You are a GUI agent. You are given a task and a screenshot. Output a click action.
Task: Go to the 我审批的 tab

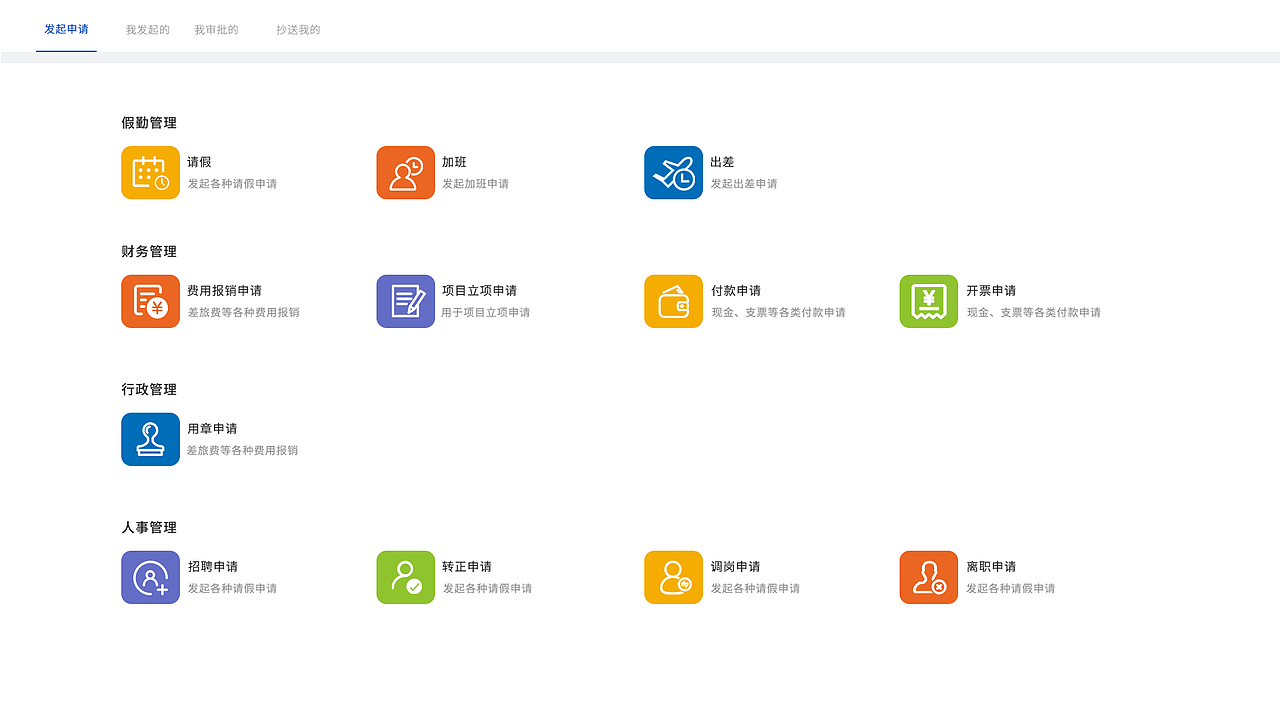click(216, 30)
